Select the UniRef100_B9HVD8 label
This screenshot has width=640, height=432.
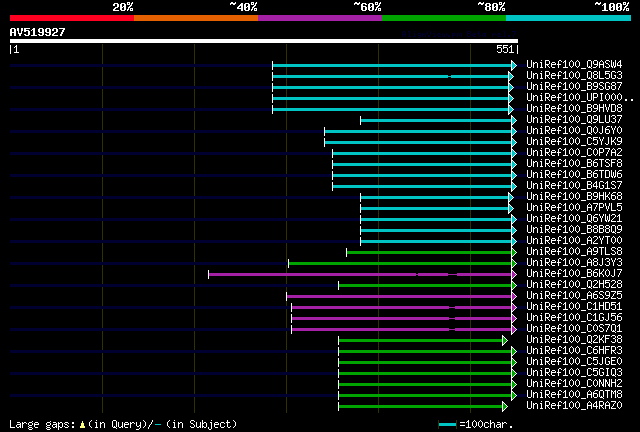click(x=574, y=109)
